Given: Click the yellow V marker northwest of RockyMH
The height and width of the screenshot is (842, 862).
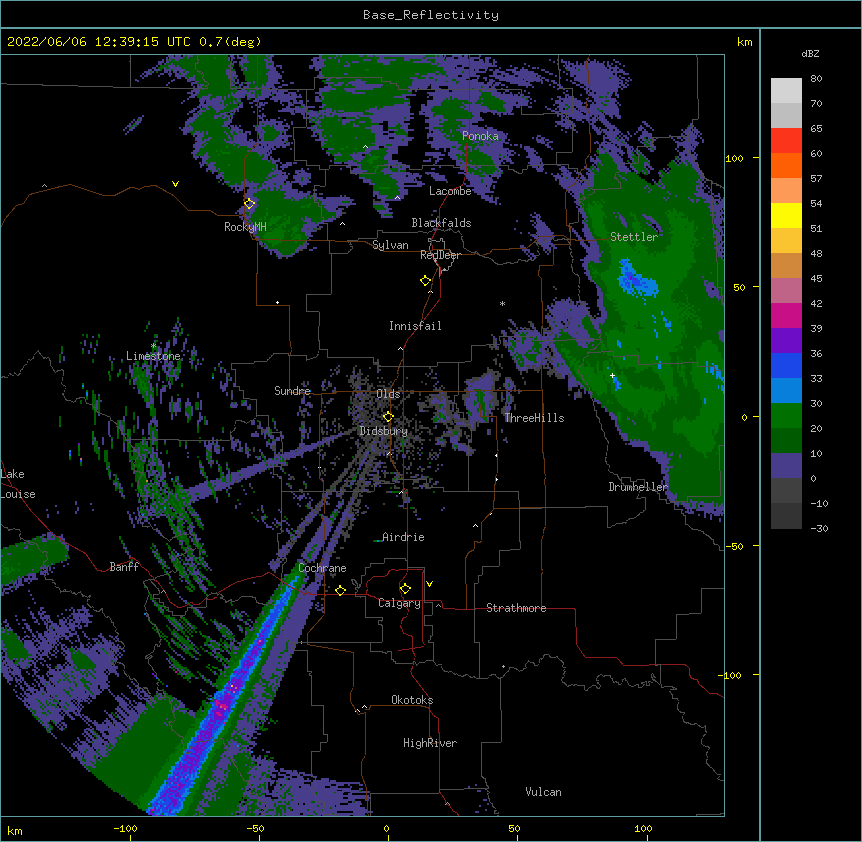Looking at the screenshot, I should tap(175, 184).
